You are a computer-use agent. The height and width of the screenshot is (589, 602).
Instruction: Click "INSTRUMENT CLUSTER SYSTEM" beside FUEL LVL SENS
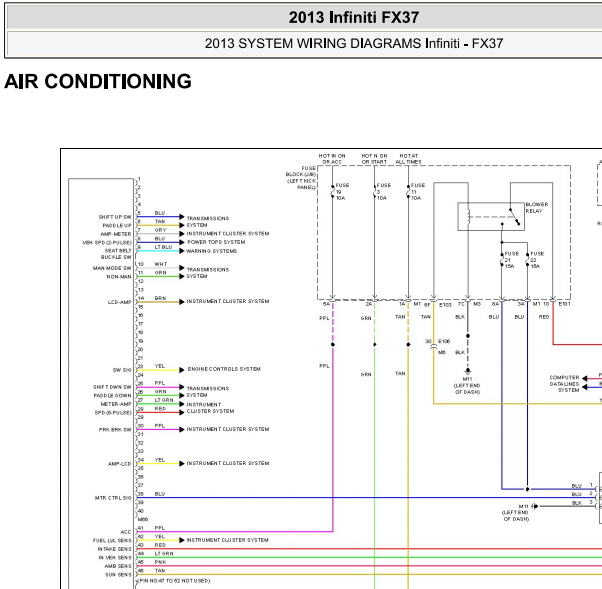[x=228, y=540]
